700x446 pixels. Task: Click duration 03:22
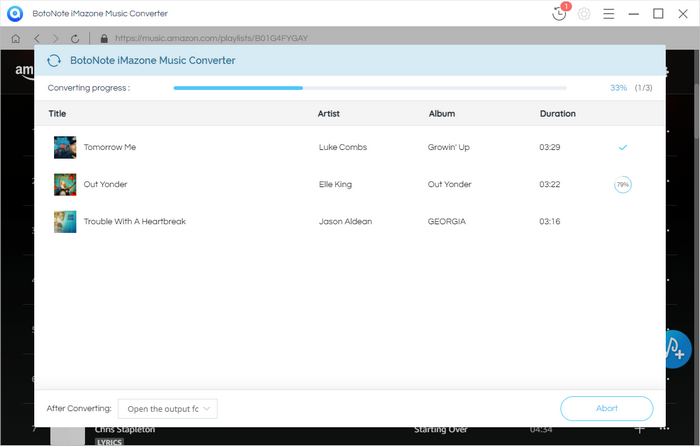[550, 184]
